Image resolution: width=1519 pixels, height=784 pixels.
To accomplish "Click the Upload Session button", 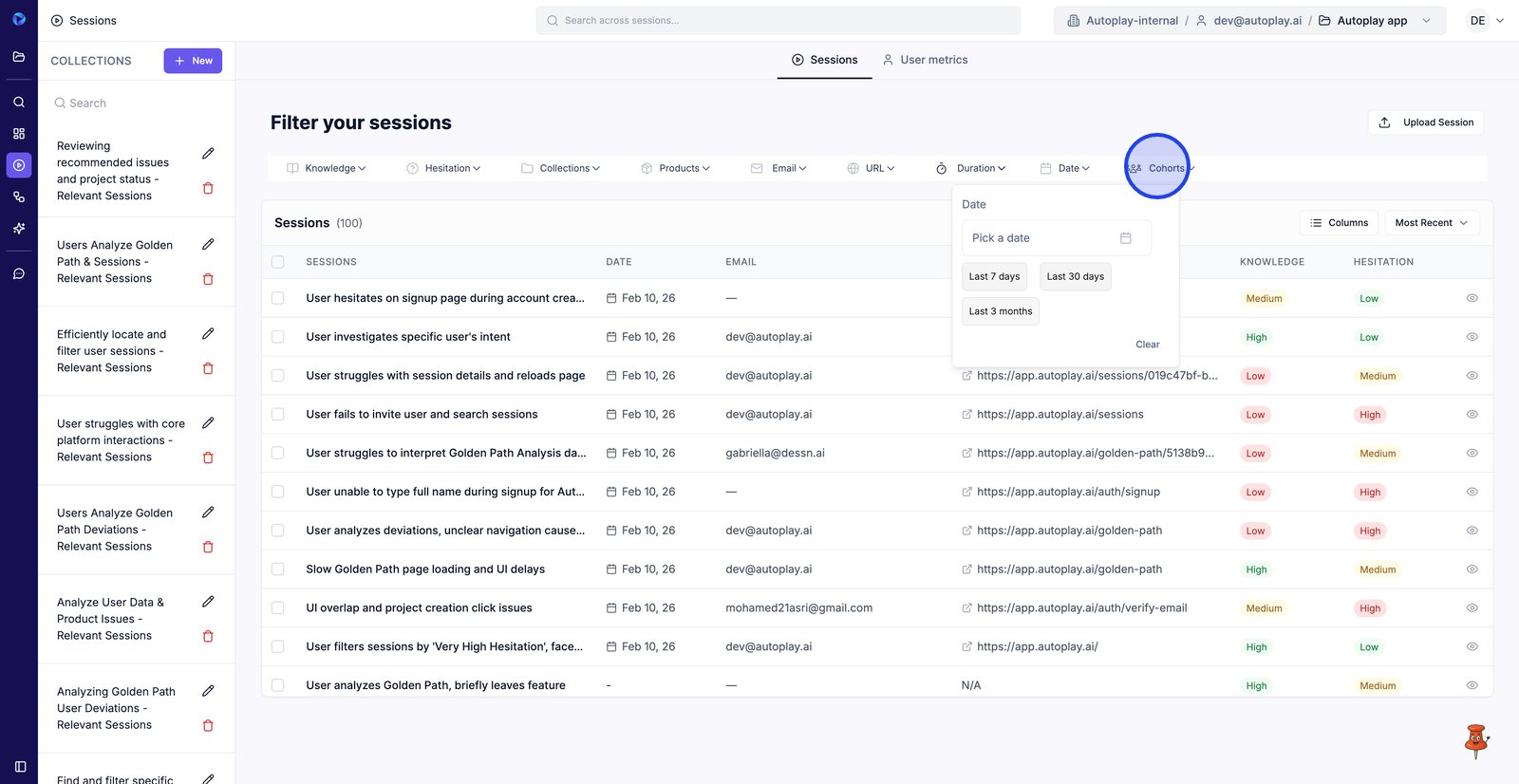I will [x=1426, y=122].
